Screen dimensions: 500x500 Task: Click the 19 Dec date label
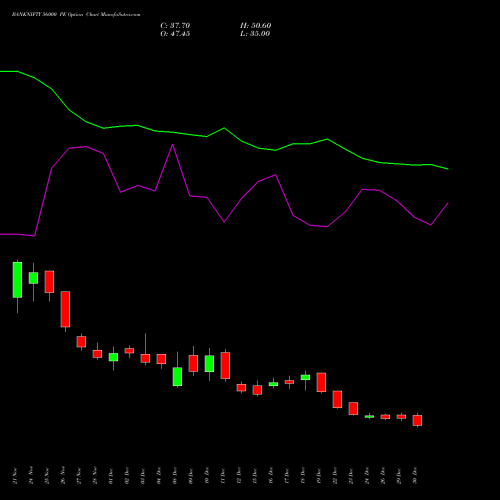click(319, 476)
